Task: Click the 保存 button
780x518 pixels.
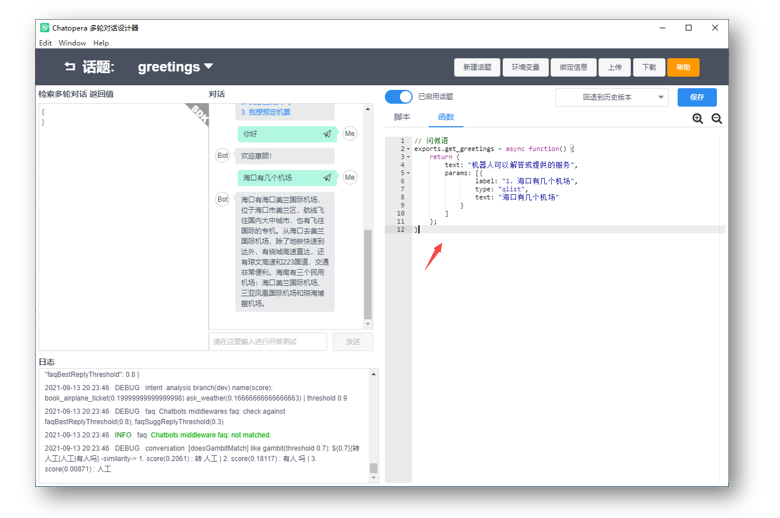Action: [696, 97]
